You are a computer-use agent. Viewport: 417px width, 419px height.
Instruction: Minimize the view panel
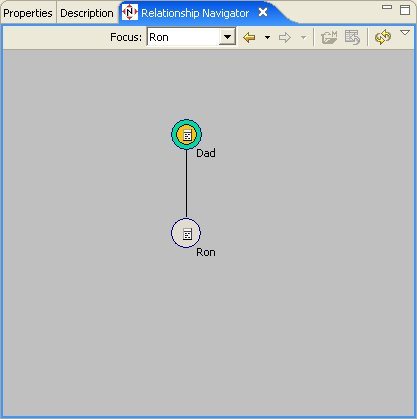point(387,7)
